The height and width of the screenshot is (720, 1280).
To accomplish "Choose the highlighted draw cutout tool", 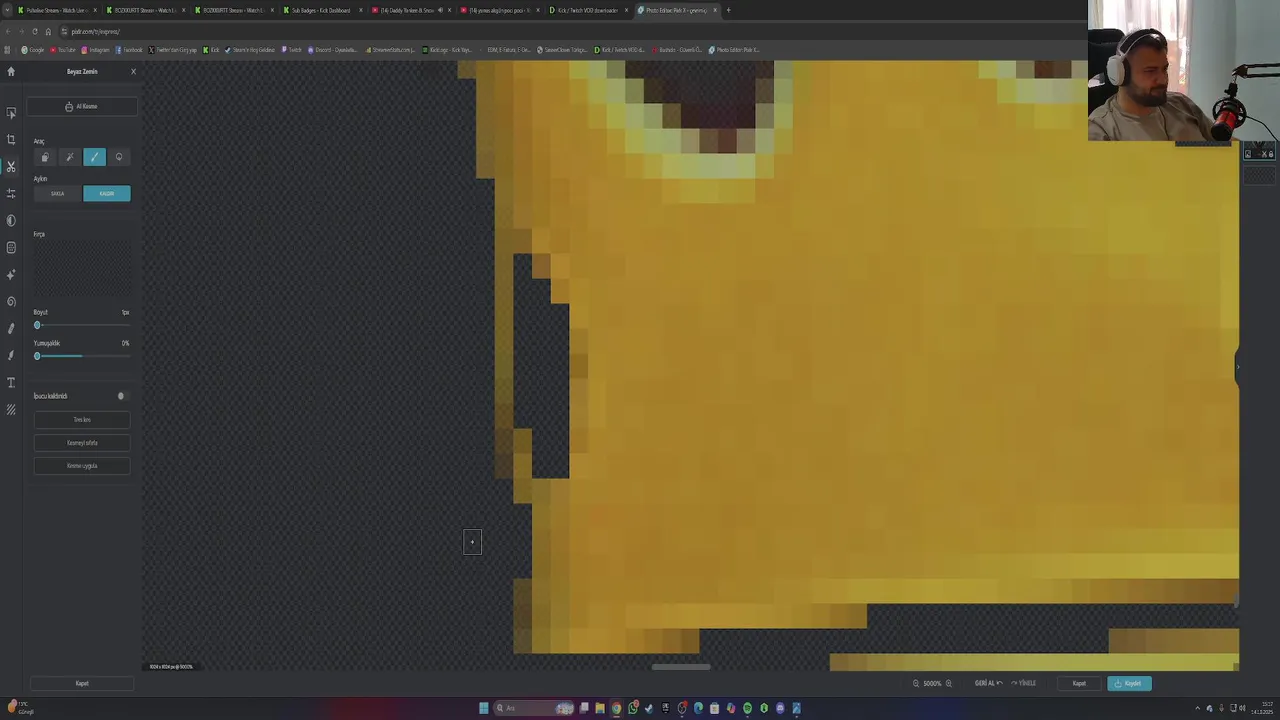I will click(x=94, y=157).
